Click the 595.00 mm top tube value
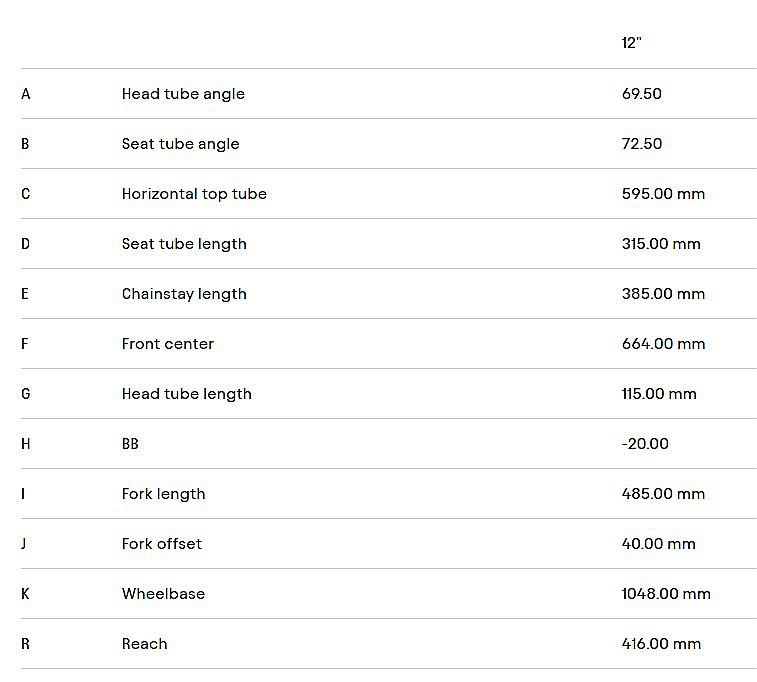Screen dimensions: 757x682 pyautogui.click(x=663, y=194)
